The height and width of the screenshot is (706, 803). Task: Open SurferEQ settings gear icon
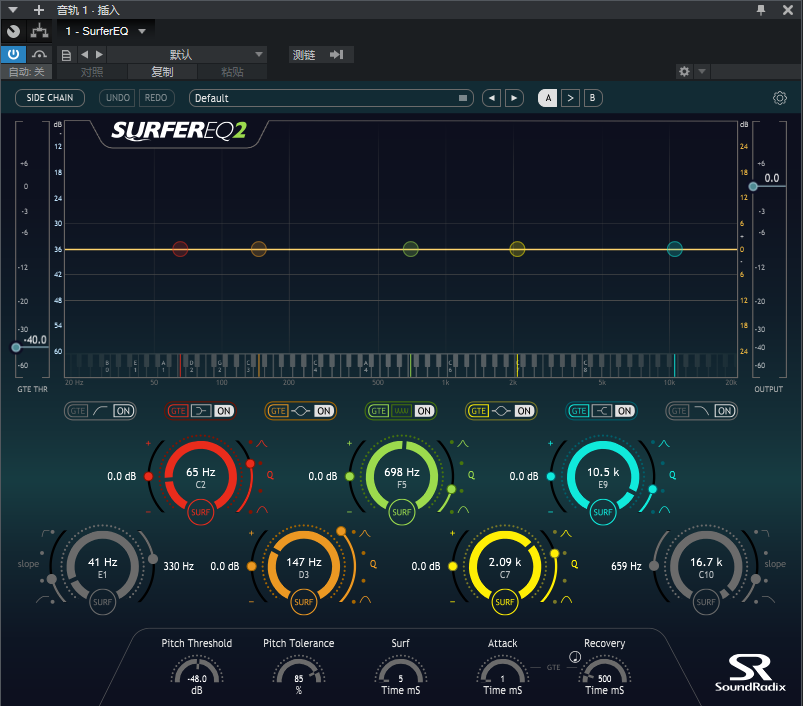[x=779, y=98]
